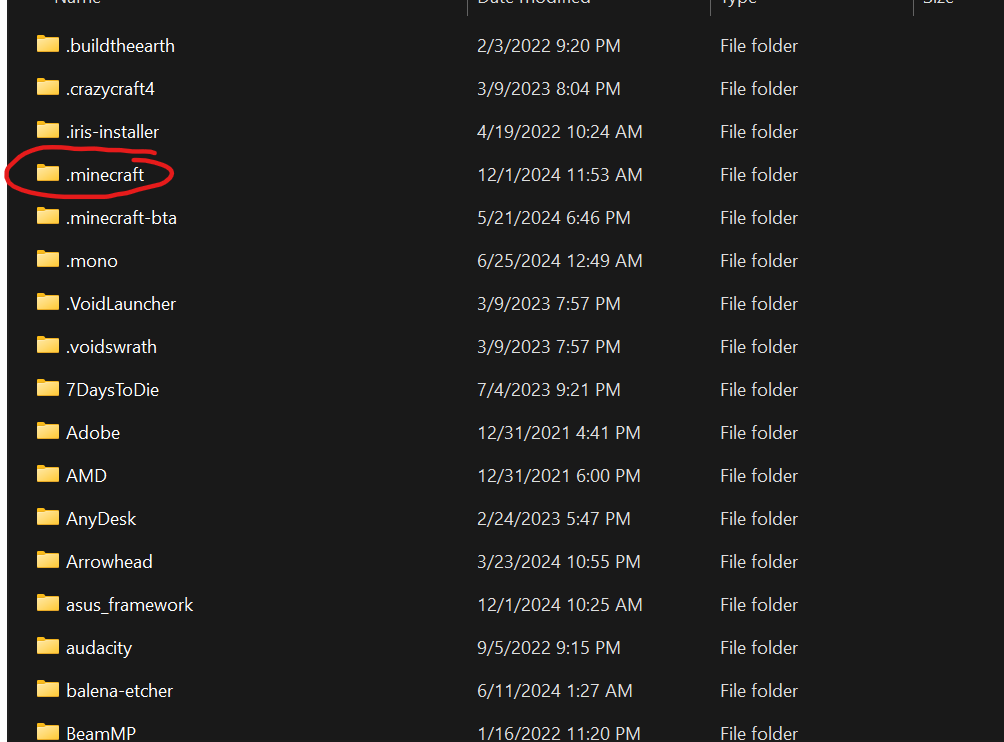Select the date "3/9/2023 8:04 PM"
The width and height of the screenshot is (1004, 742).
549,89
